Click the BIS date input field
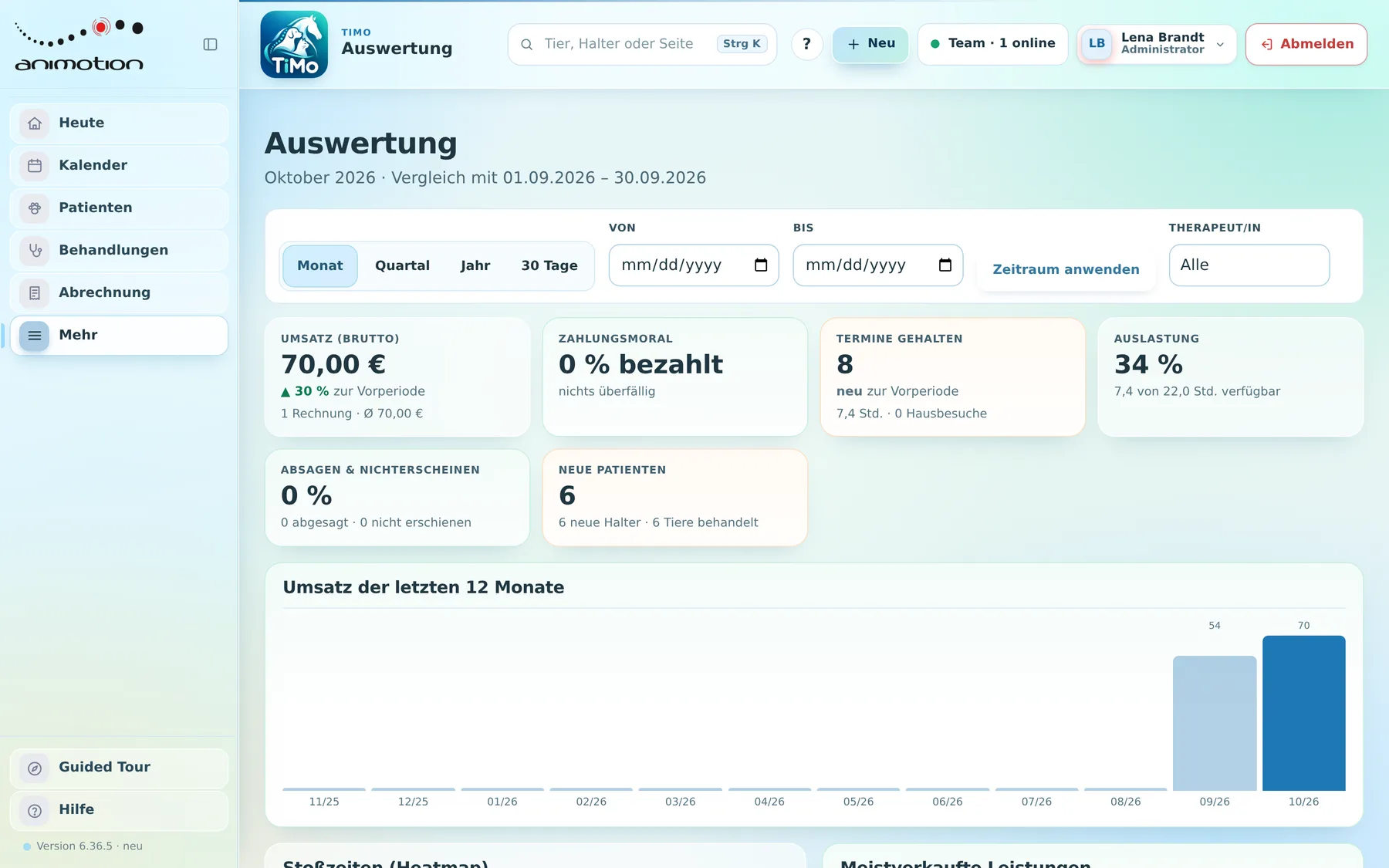1389x868 pixels. 878,265
